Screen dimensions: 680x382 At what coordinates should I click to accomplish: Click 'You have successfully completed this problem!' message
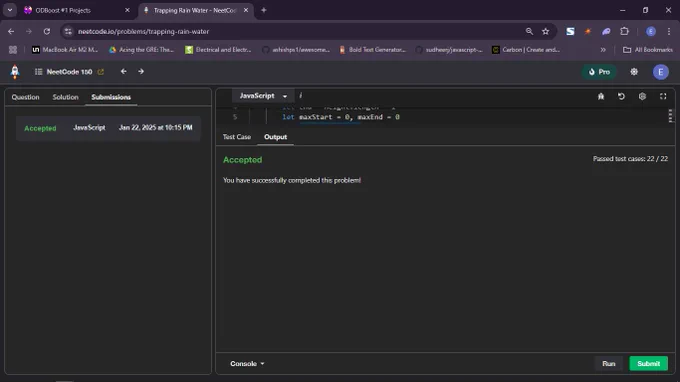pos(292,180)
